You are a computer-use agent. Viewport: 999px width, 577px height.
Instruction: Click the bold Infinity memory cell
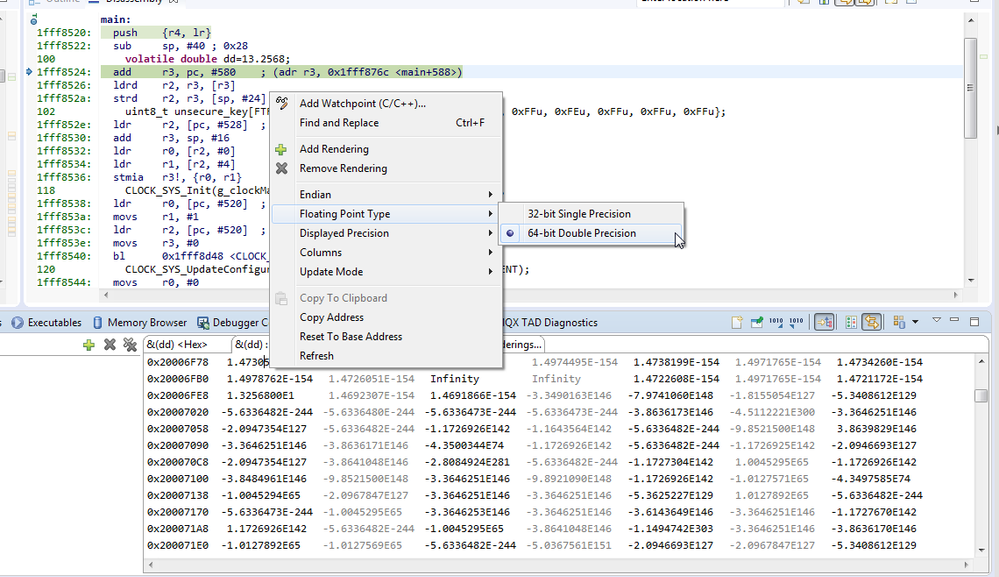[x=454, y=378]
